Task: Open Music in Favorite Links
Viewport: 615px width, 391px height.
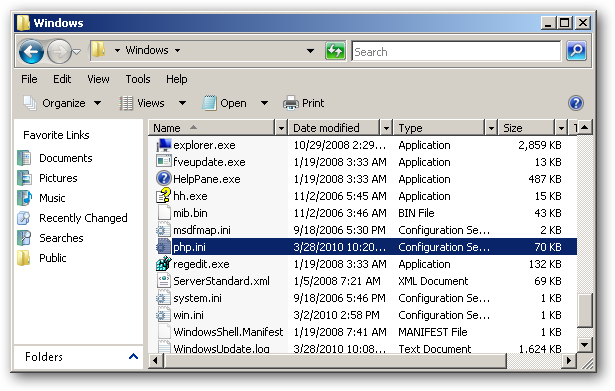Action: click(41, 198)
